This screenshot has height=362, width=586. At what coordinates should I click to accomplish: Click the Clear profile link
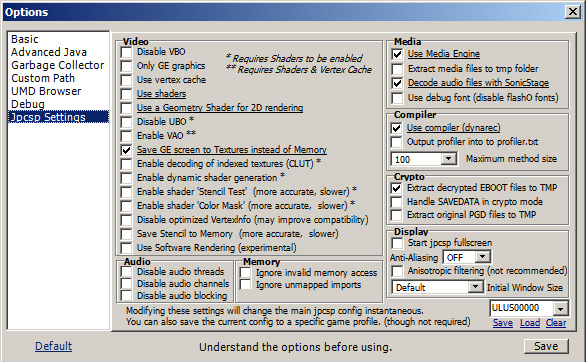click(556, 323)
